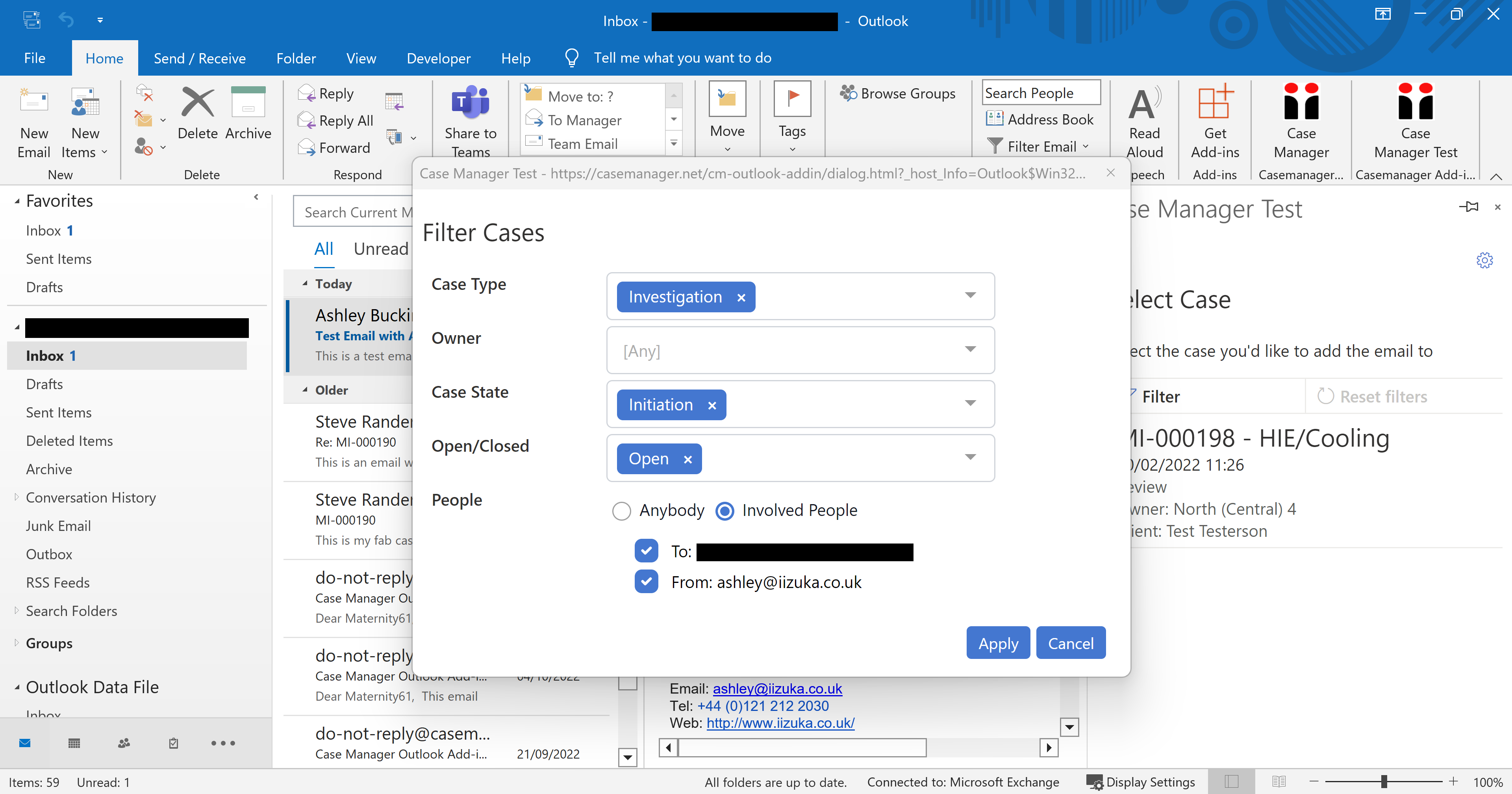The image size is (1512, 794).
Task: Open the Folder ribbon tab
Action: (296, 58)
